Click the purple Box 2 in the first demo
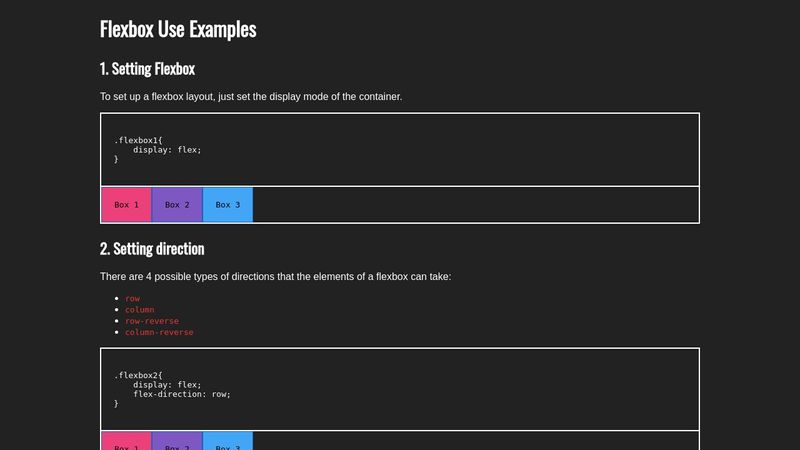 [x=177, y=205]
